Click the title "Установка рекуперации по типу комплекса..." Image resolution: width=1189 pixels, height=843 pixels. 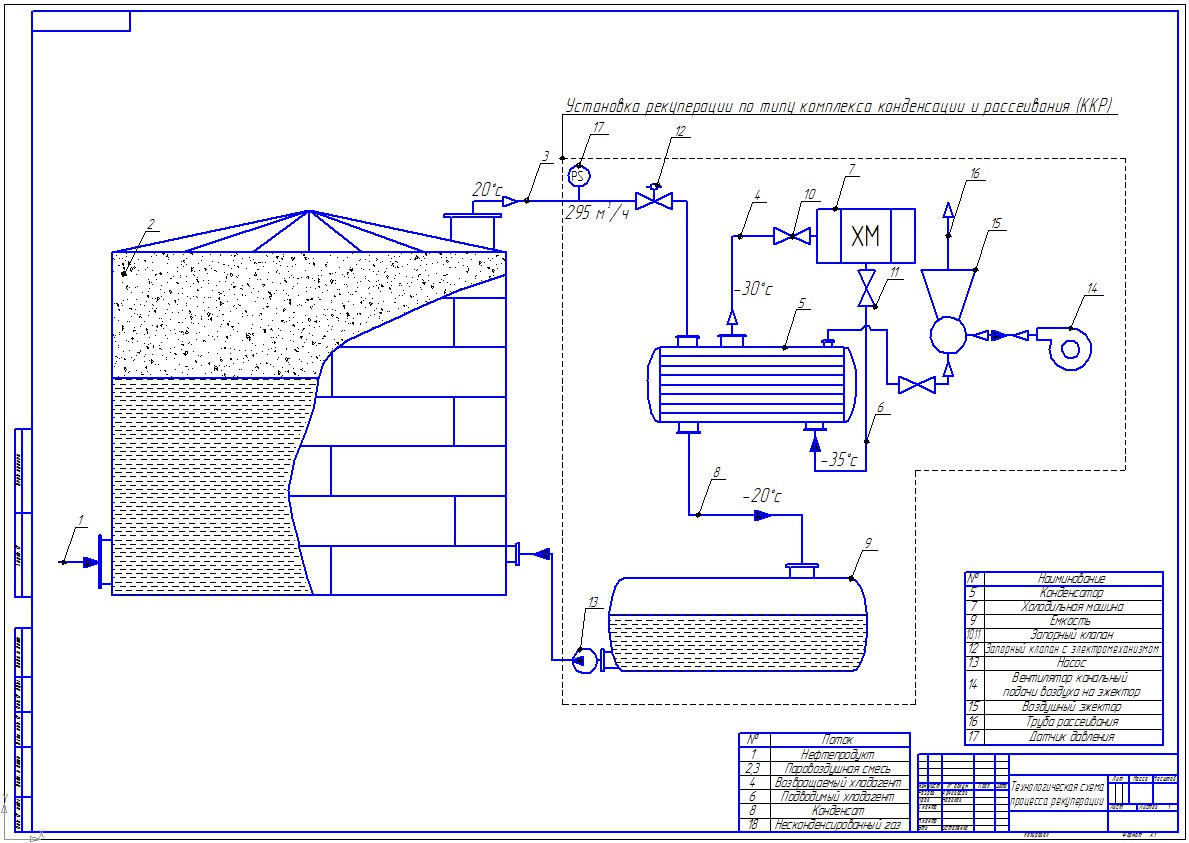(x=839, y=106)
